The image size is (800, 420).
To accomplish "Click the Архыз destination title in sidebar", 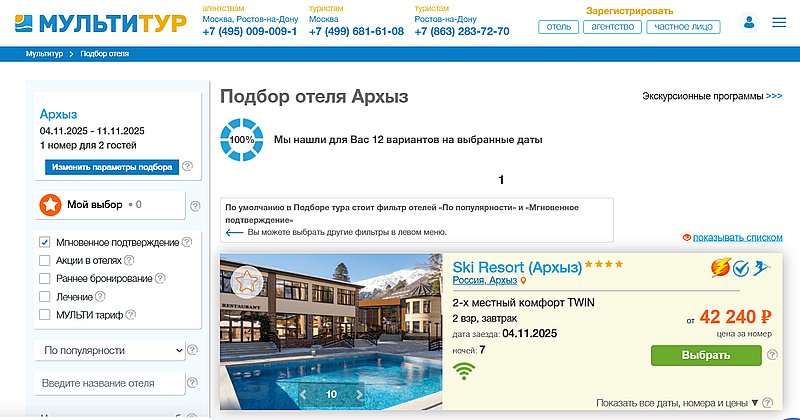I will [x=59, y=114].
